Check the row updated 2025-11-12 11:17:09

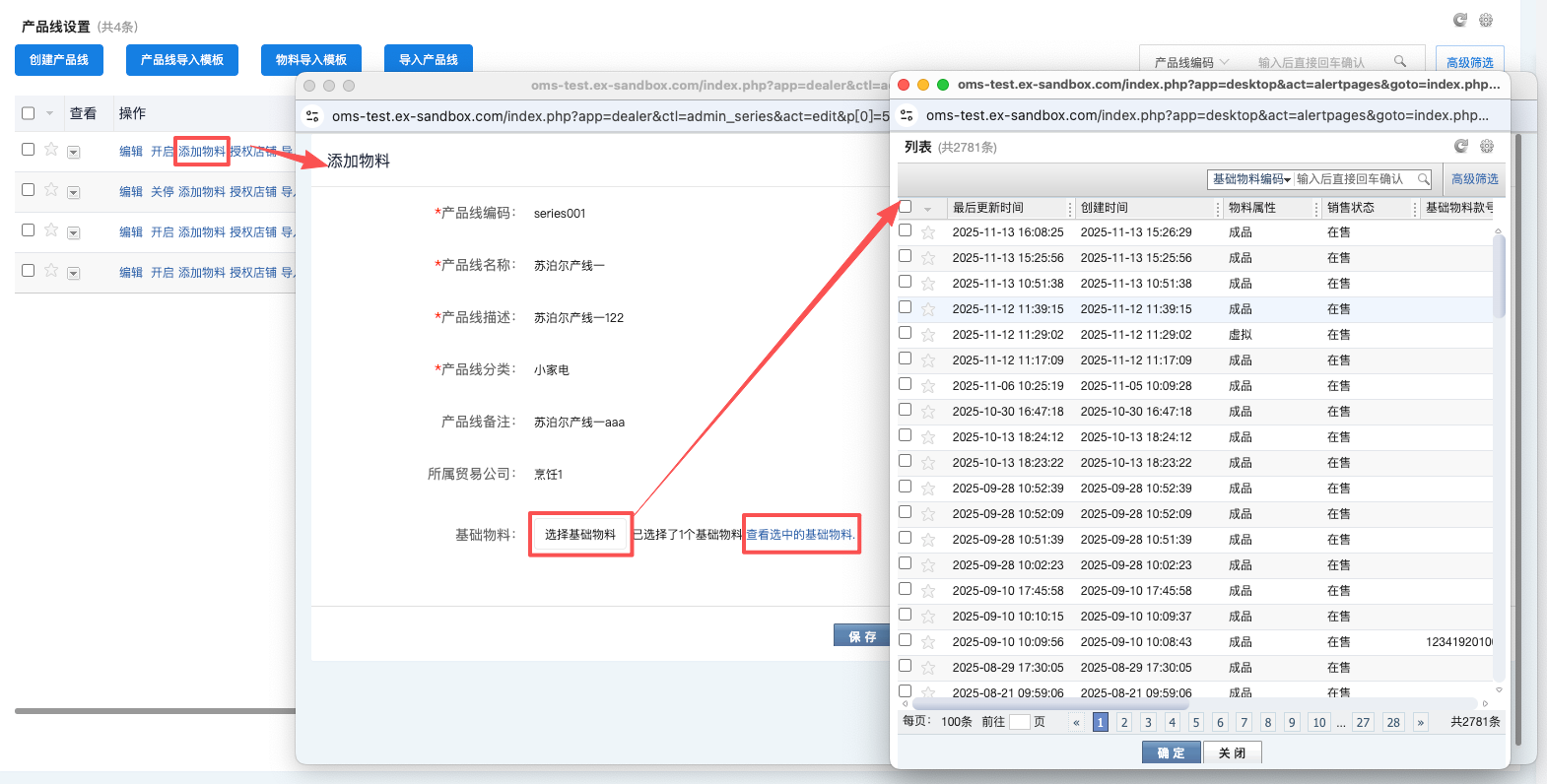pos(906,359)
